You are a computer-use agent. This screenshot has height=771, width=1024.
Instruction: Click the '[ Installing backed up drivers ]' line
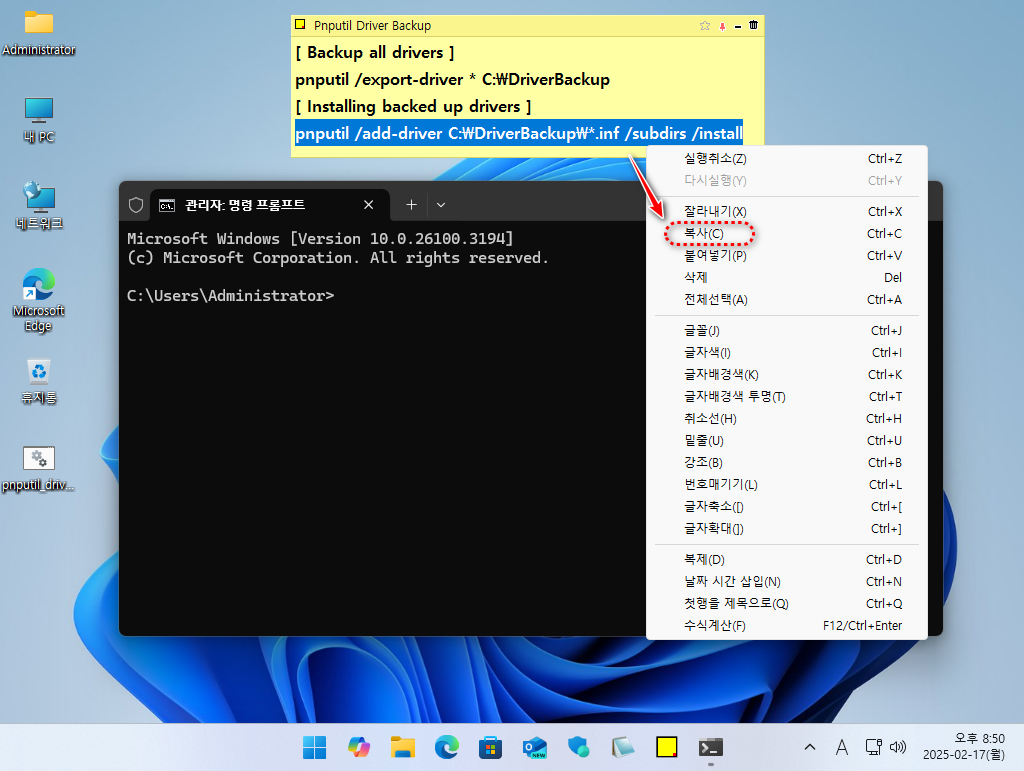tap(413, 106)
